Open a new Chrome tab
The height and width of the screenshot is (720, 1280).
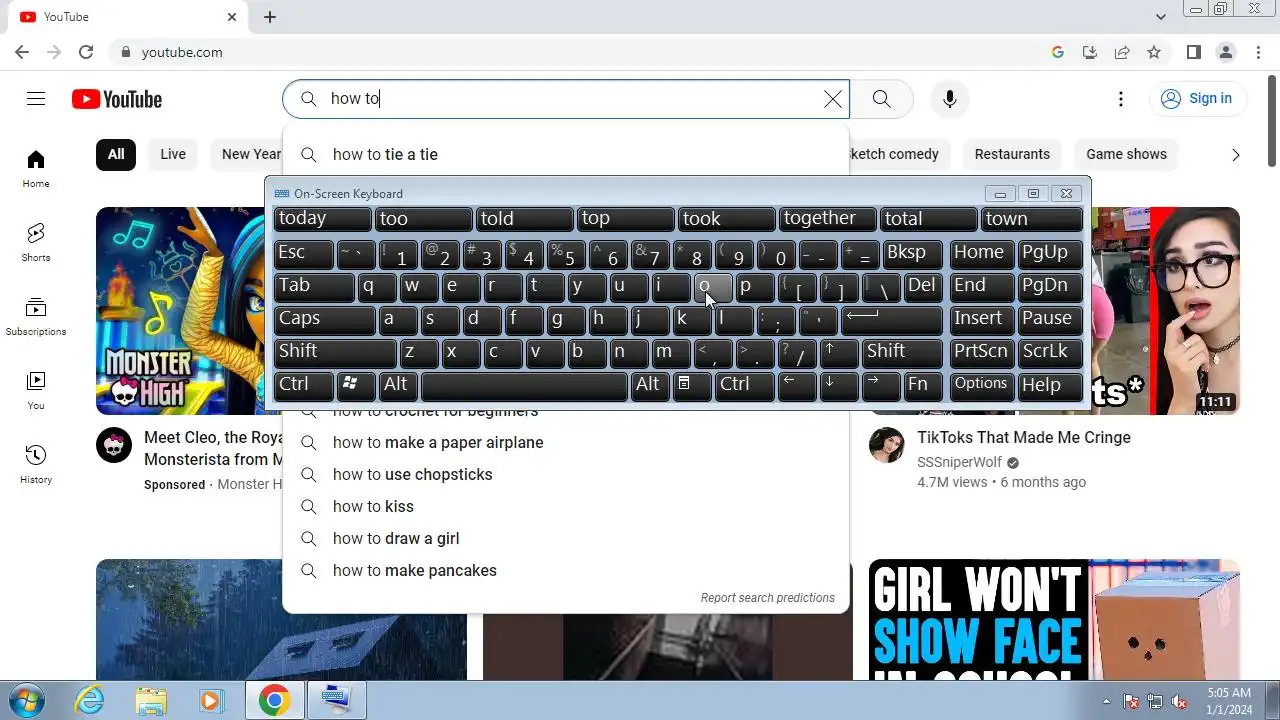270,17
